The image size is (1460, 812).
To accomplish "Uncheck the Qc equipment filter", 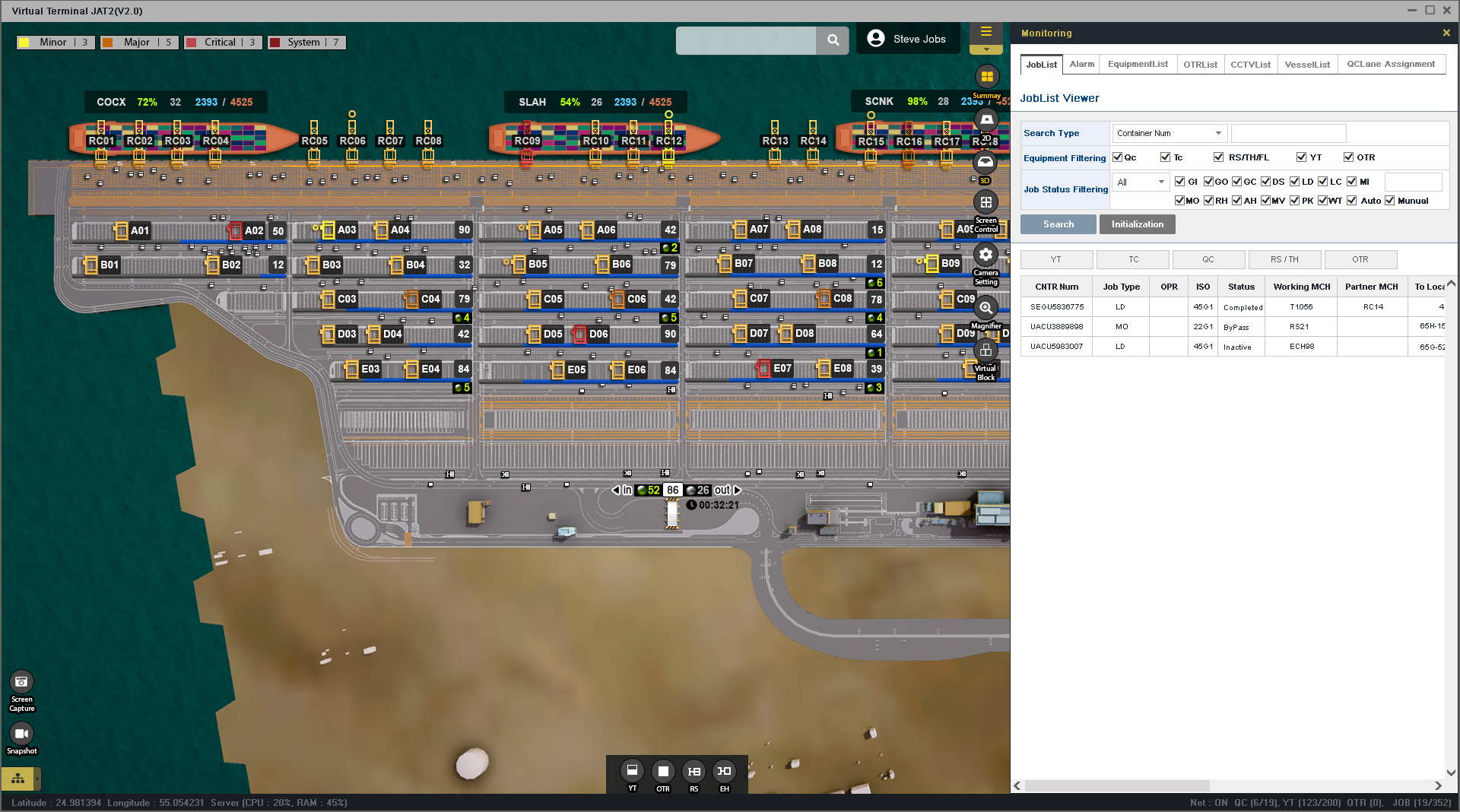I will (1117, 157).
